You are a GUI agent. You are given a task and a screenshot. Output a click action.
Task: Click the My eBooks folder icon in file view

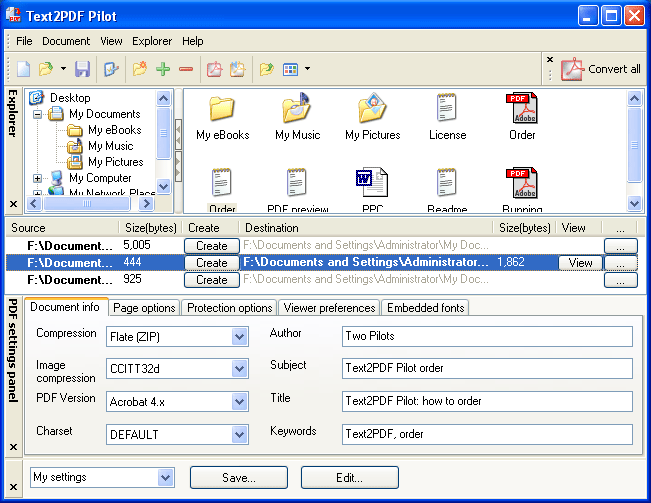222,108
